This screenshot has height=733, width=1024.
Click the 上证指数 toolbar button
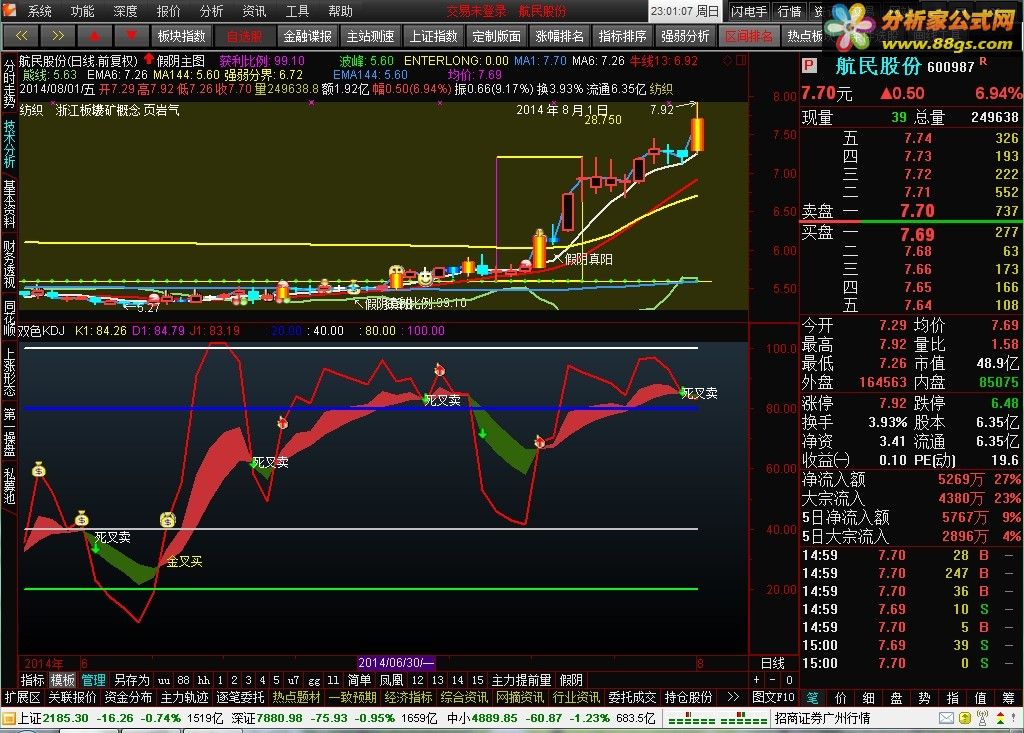(434, 36)
